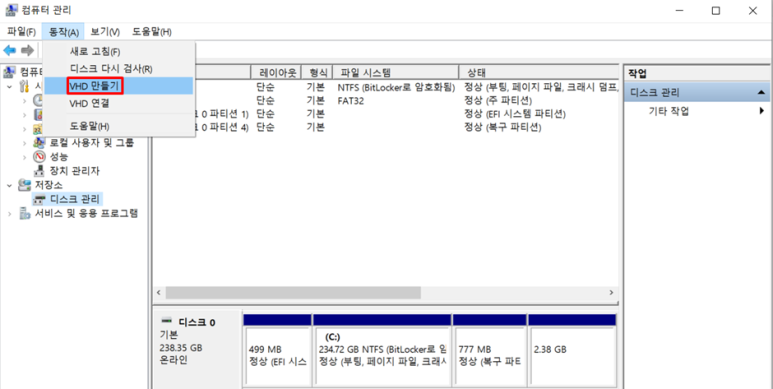This screenshot has height=389, width=773.
Task: Expand the 성능 tree node
Action: pos(25,157)
